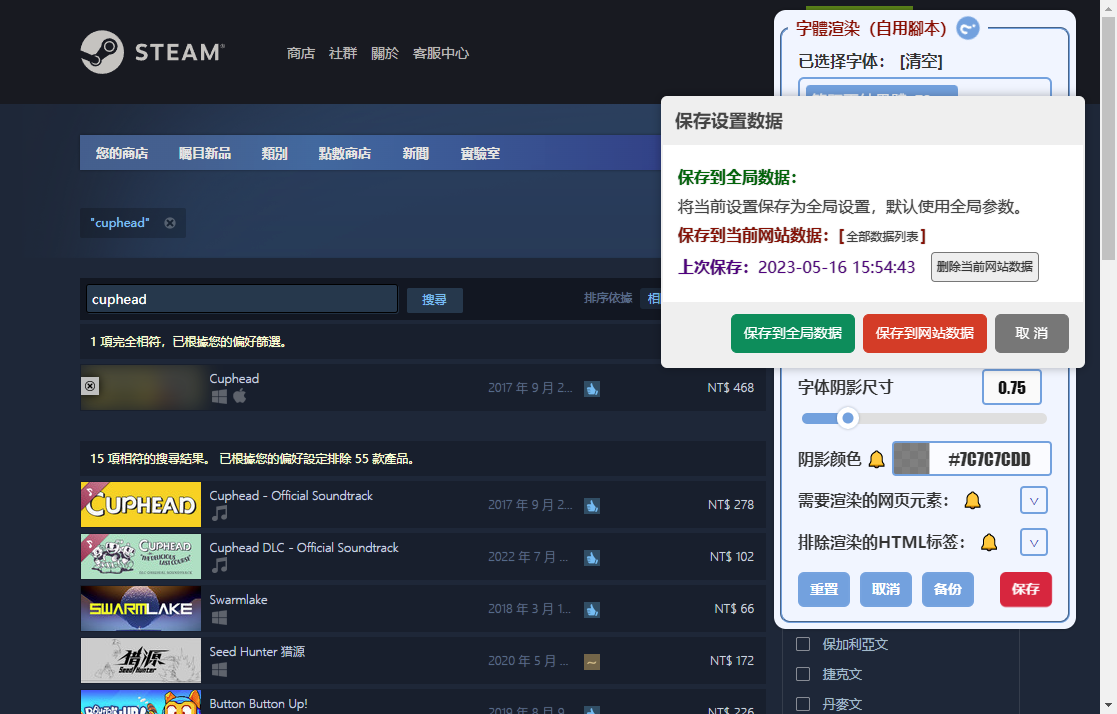Click the thumbs-up review icon on Cuphead row
The height and width of the screenshot is (714, 1117).
[x=592, y=388]
